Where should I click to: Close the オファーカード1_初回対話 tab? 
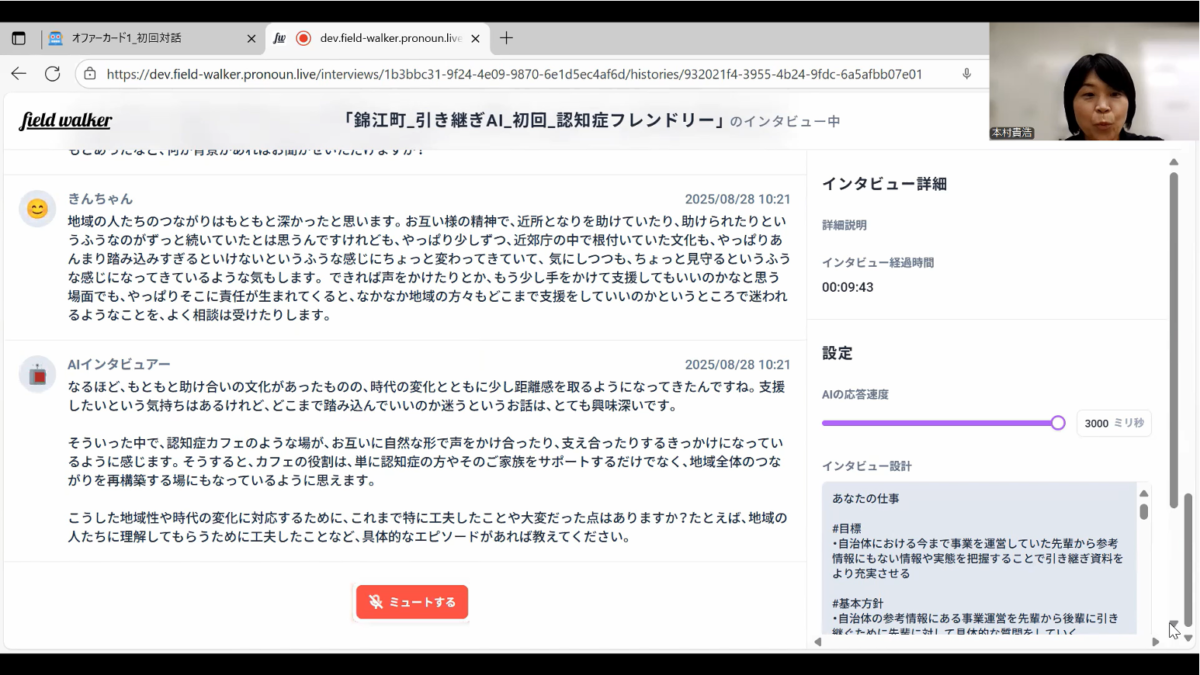coord(251,38)
